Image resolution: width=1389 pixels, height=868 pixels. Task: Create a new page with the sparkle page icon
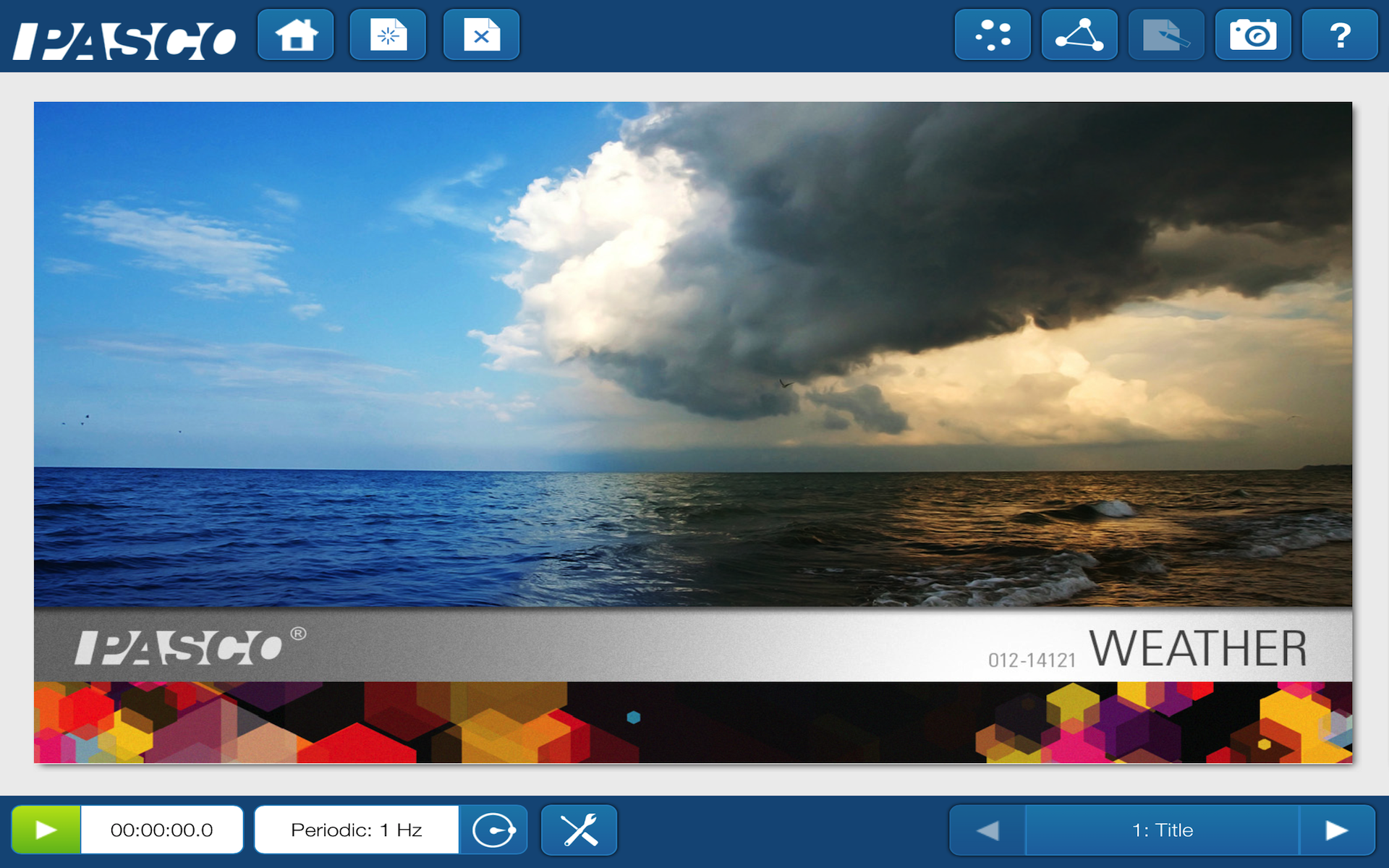coord(388,35)
